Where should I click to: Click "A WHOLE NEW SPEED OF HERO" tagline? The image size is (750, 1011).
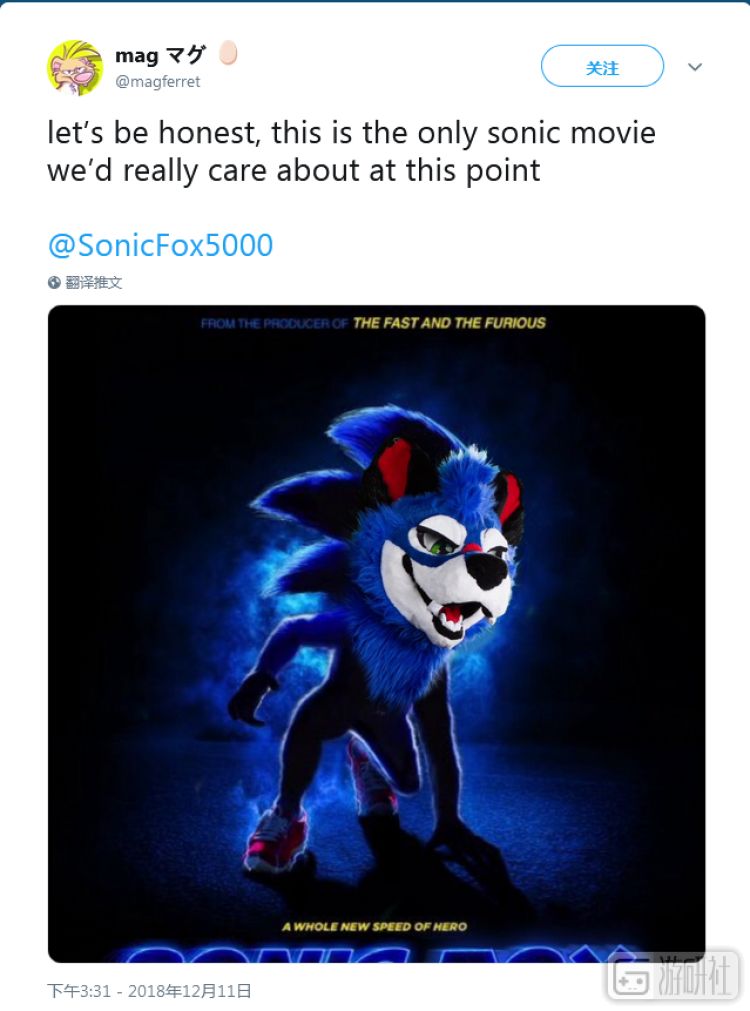374,927
